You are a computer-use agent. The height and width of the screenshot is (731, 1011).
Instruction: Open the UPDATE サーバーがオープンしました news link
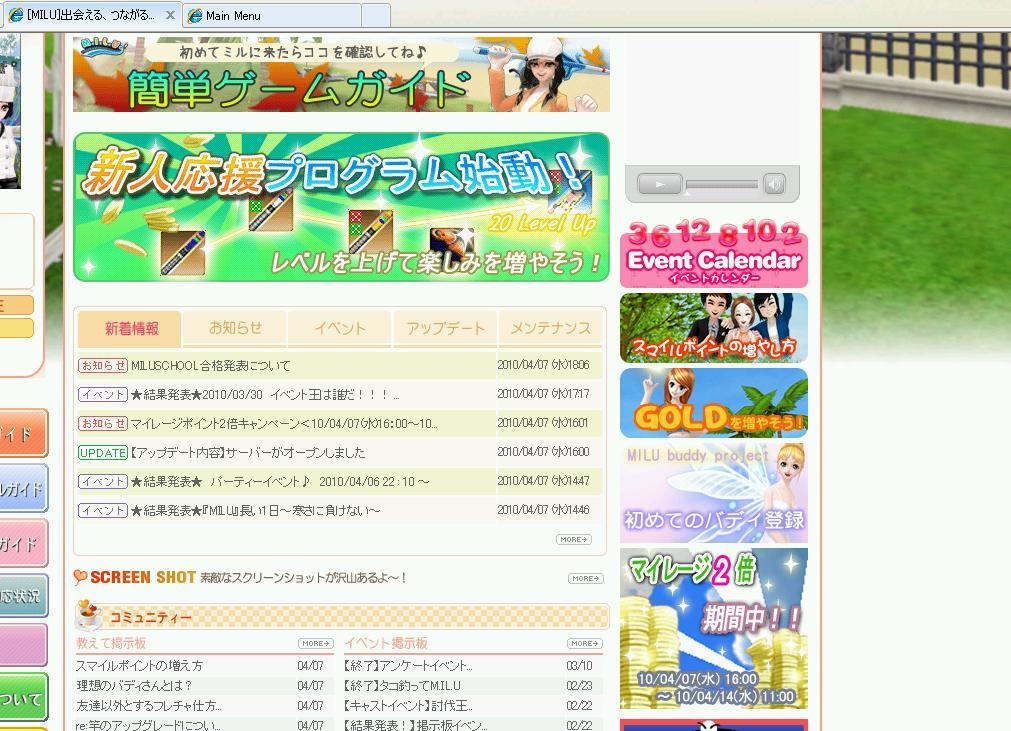point(248,453)
